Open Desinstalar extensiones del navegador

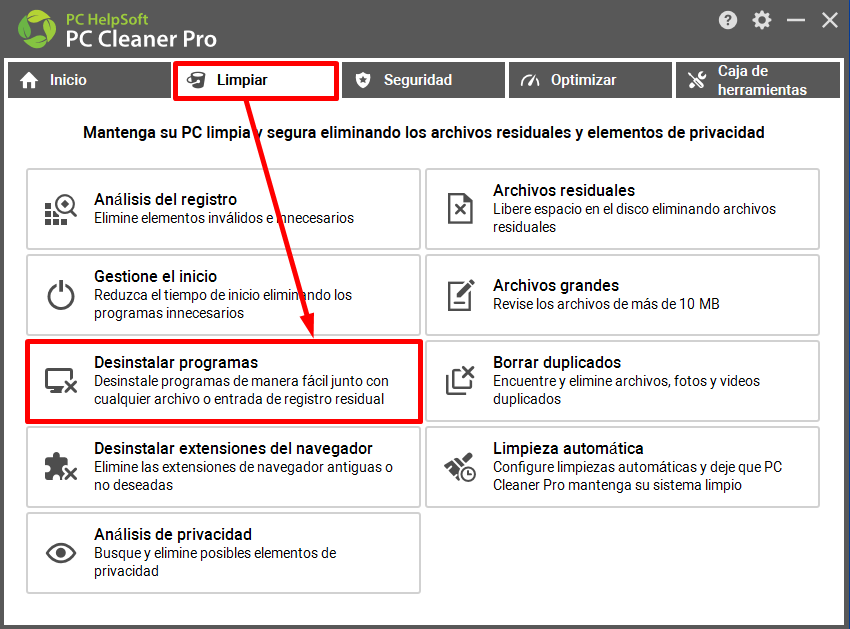(x=223, y=467)
